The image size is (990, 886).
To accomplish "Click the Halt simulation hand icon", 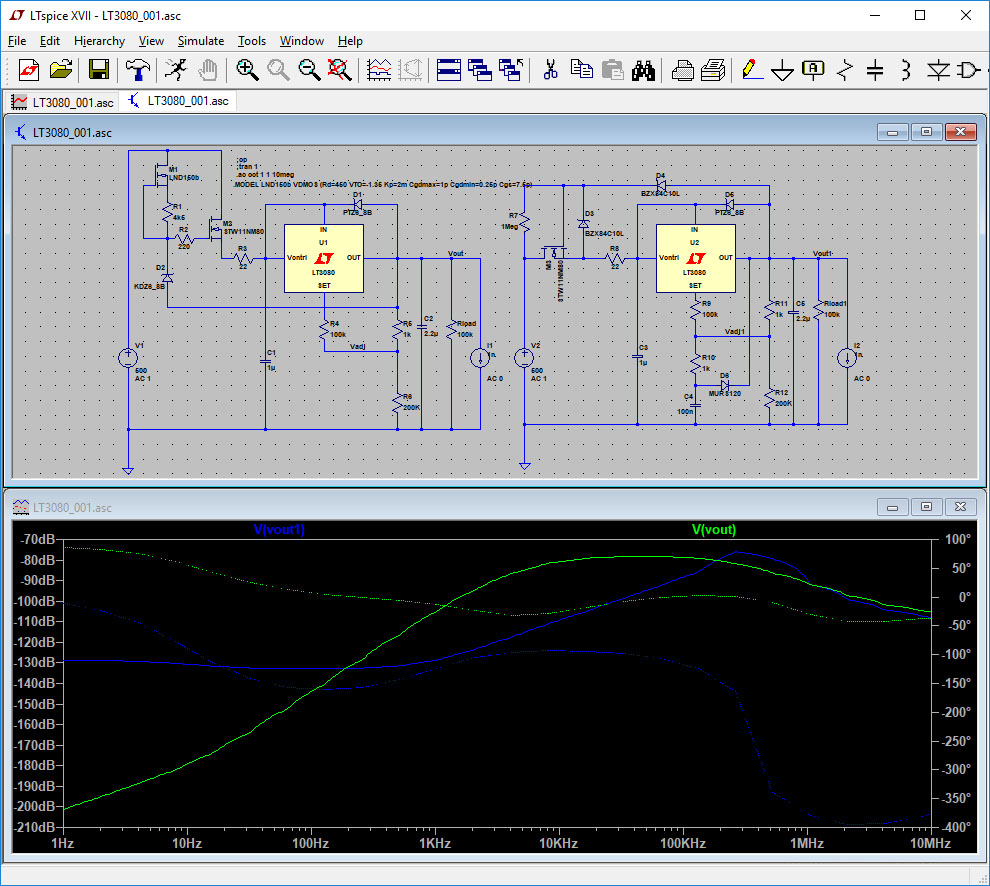I will (208, 69).
